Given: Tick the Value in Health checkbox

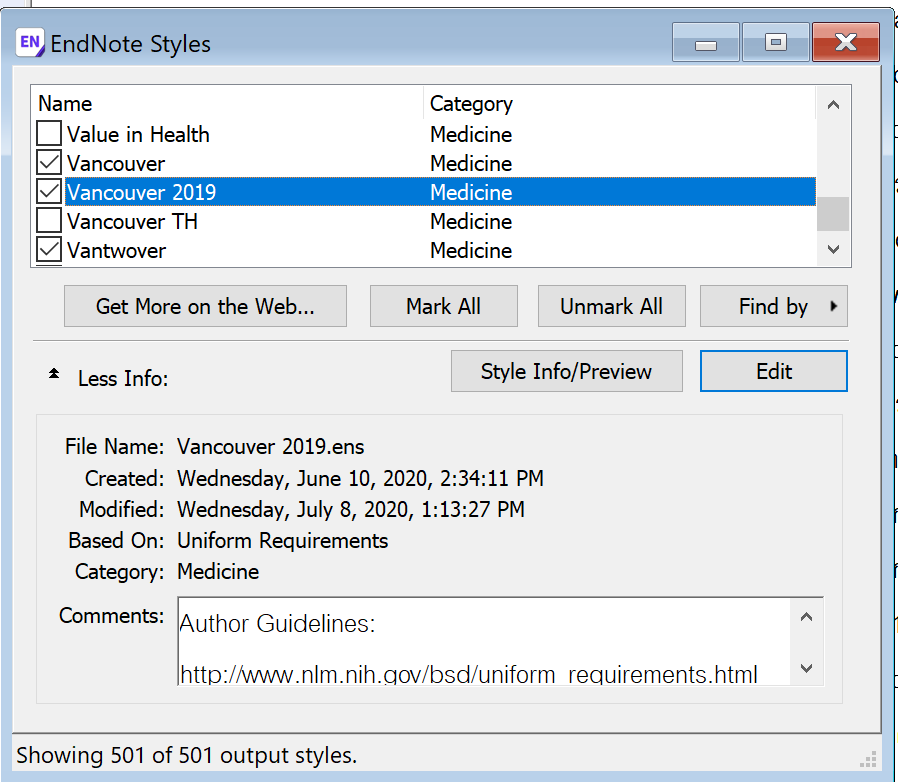Looking at the screenshot, I should point(49,133).
